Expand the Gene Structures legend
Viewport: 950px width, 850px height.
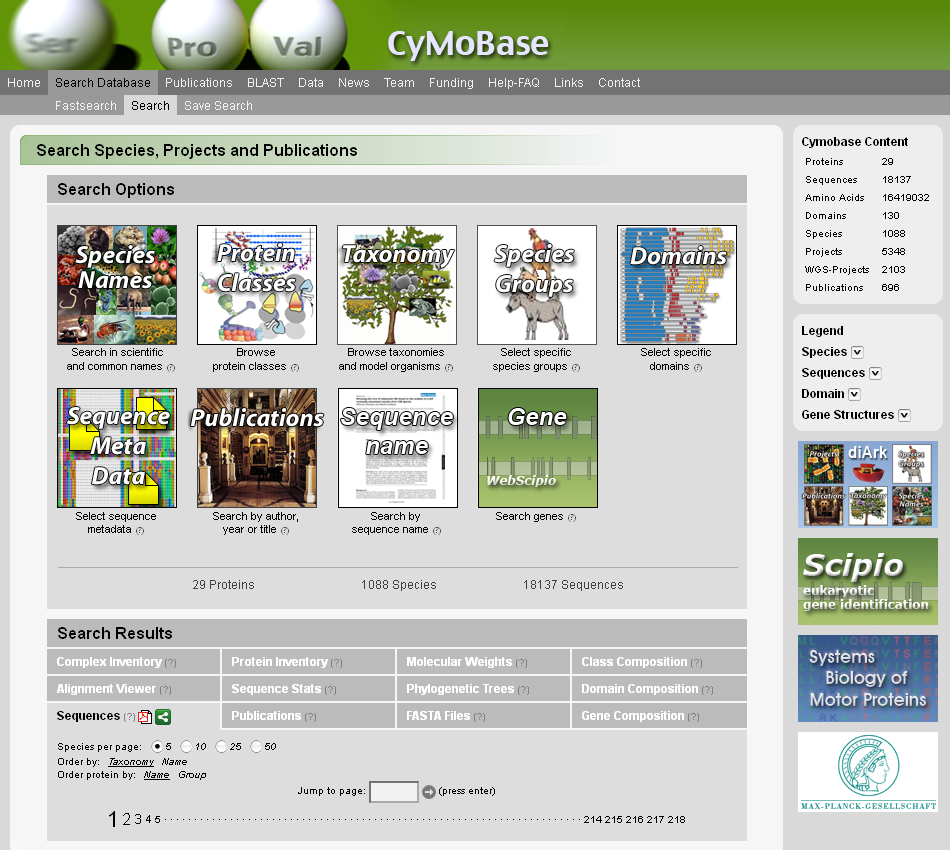point(905,415)
